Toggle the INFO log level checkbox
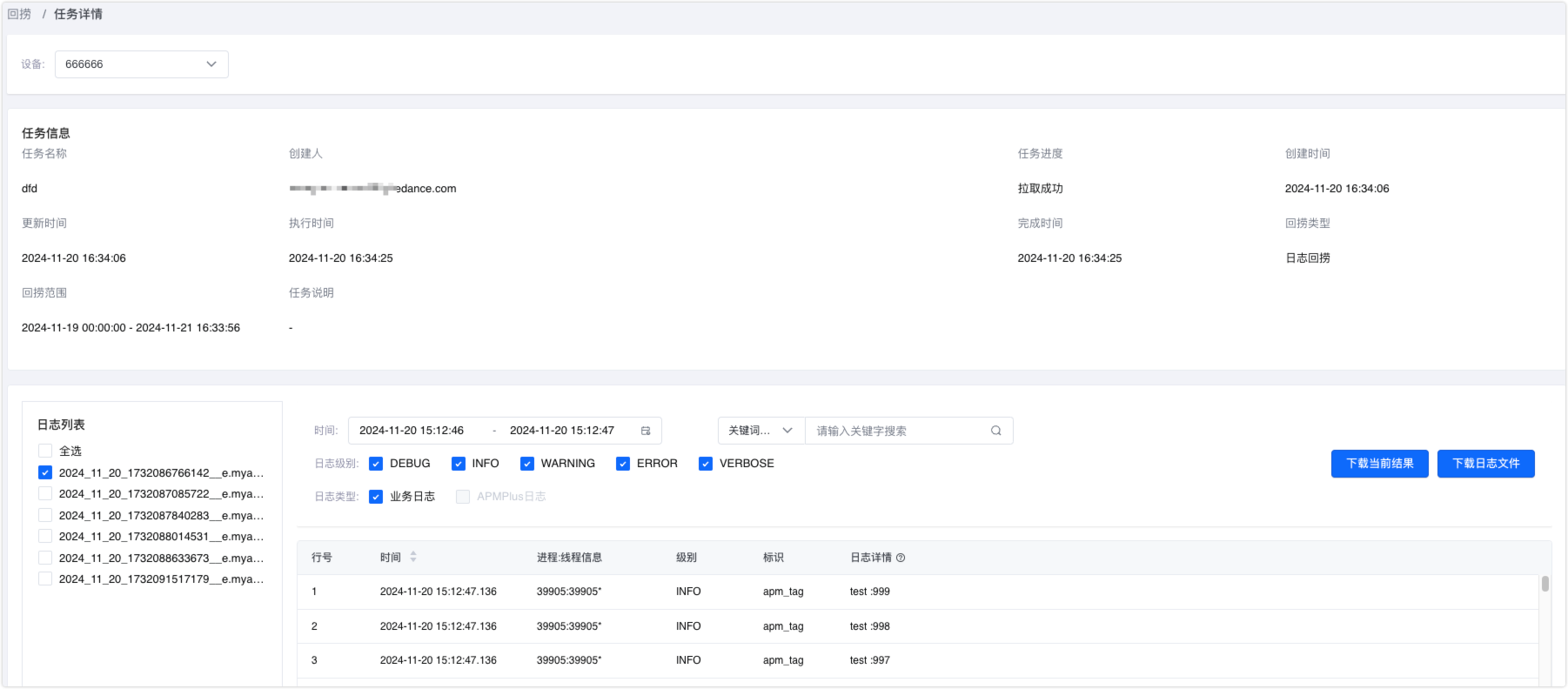The width and height of the screenshot is (1568, 689). coord(459,464)
